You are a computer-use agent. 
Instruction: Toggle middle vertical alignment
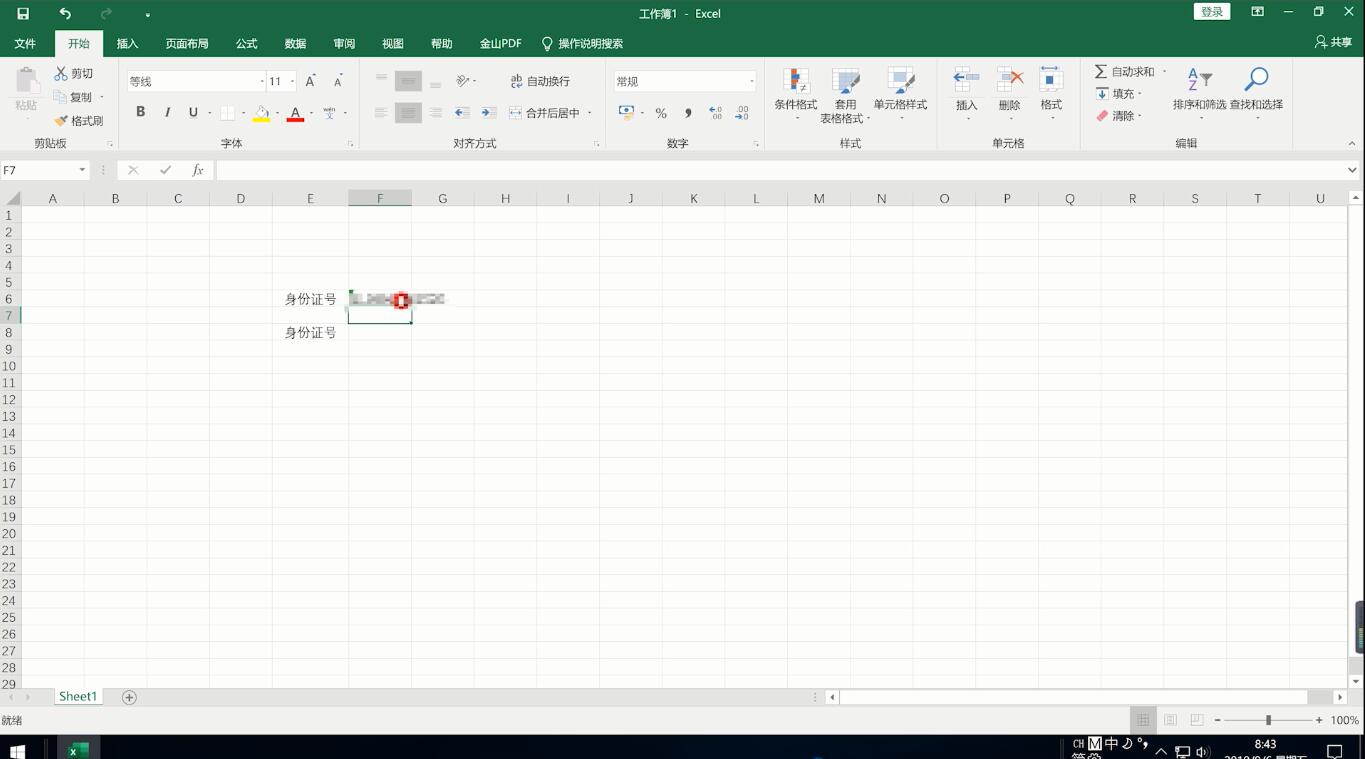[408, 82]
